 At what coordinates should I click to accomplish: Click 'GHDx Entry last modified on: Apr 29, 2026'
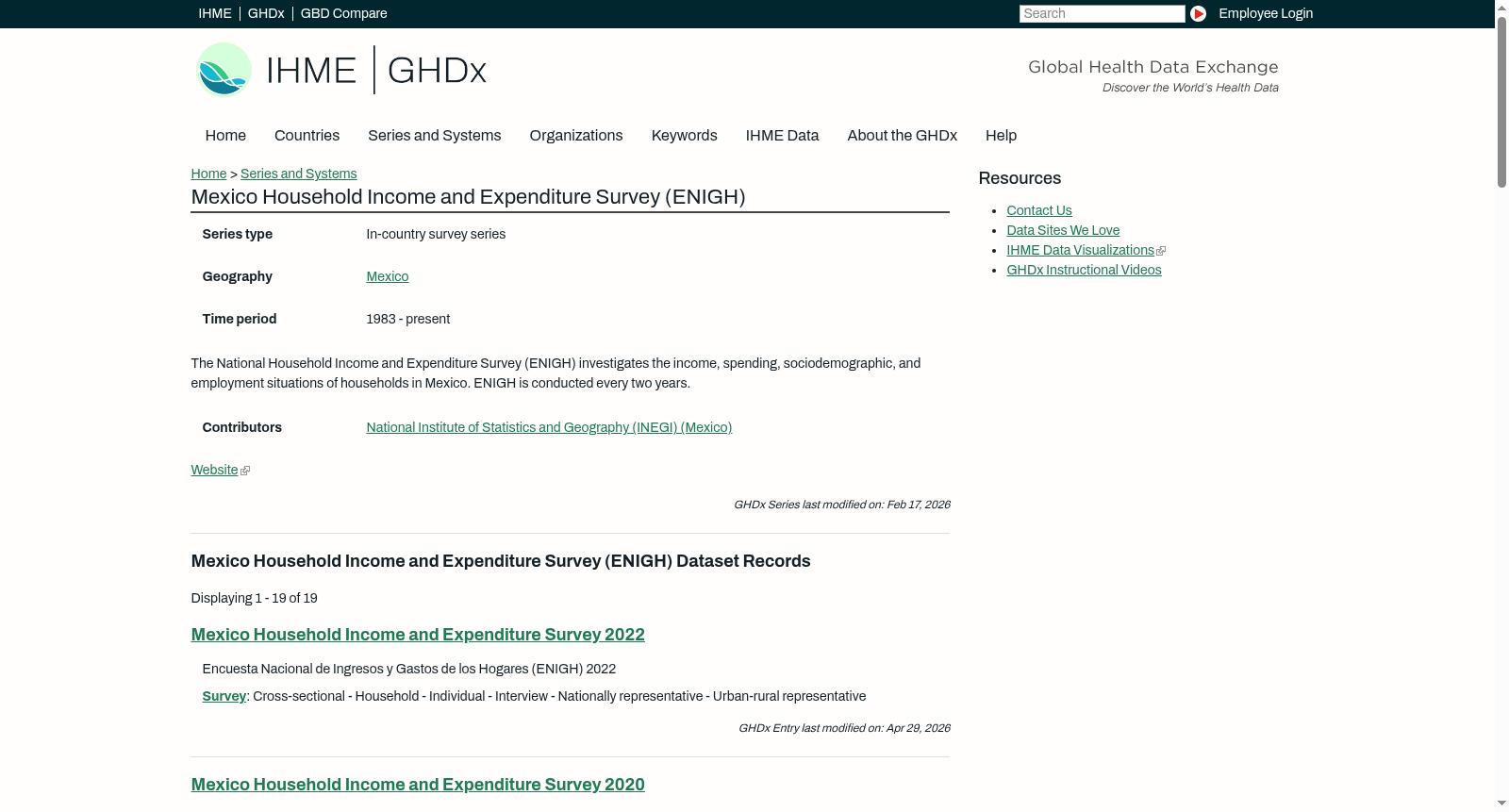coord(844,728)
